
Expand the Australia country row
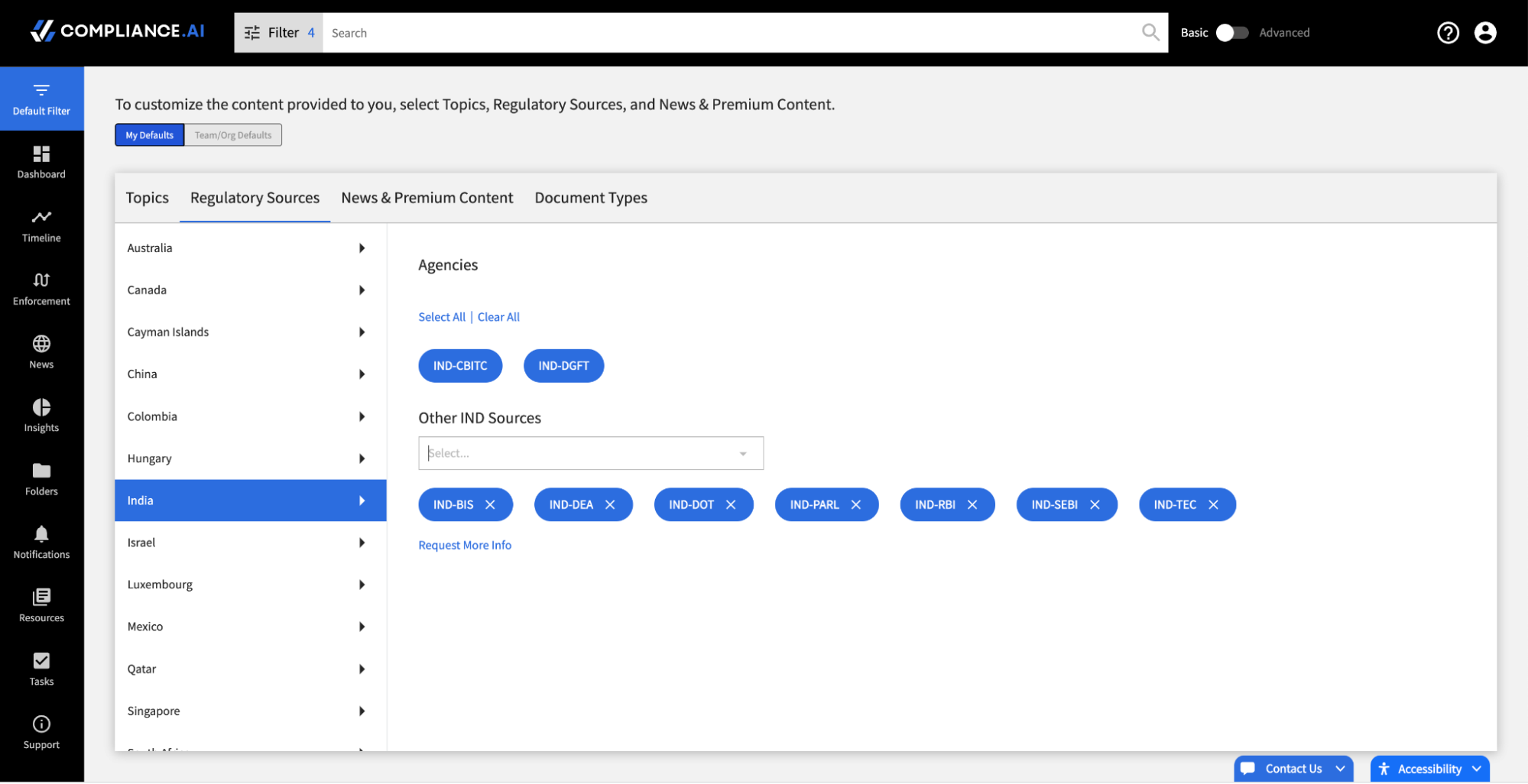[251, 248]
